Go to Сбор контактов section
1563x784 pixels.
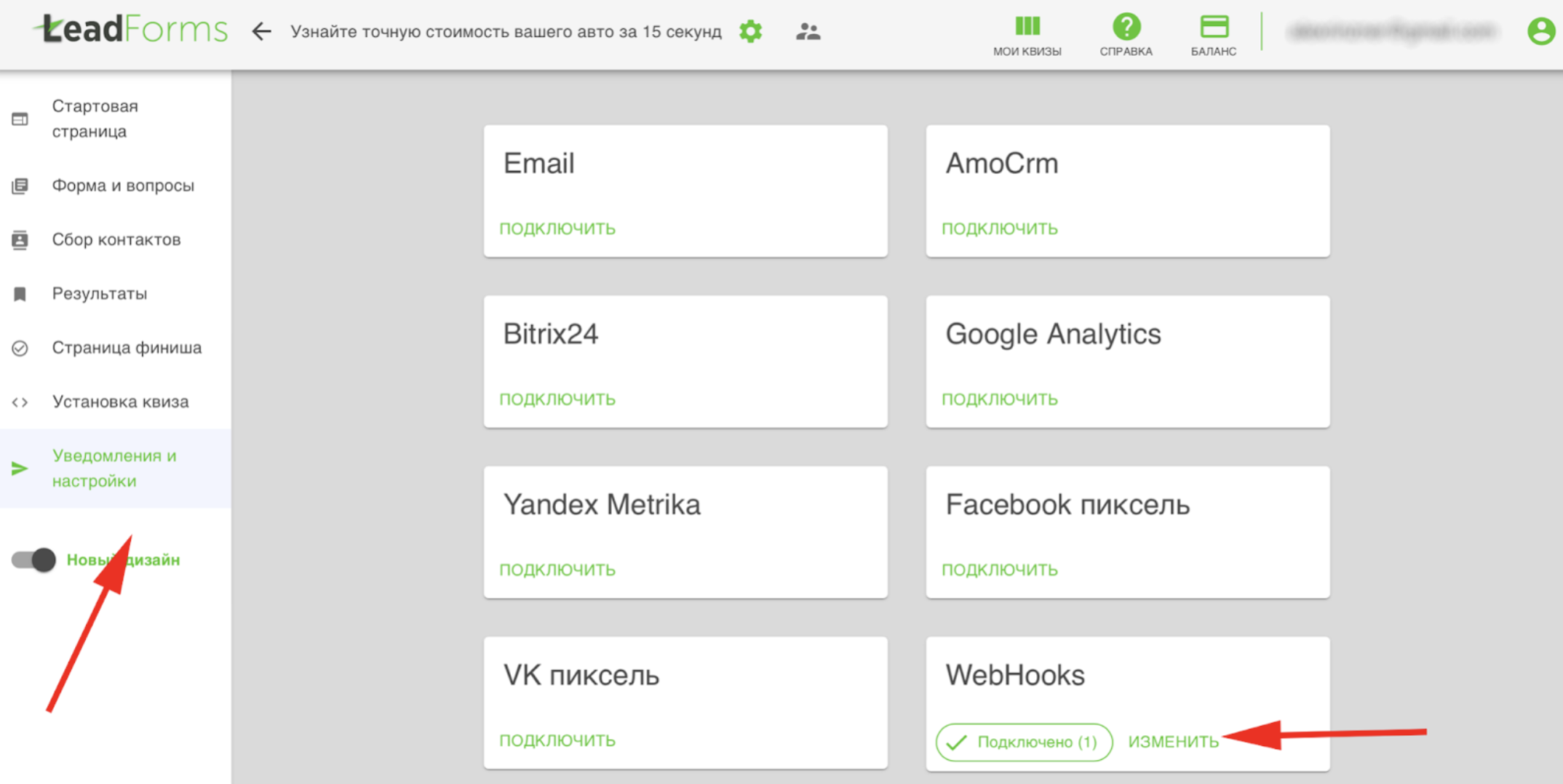point(116,239)
